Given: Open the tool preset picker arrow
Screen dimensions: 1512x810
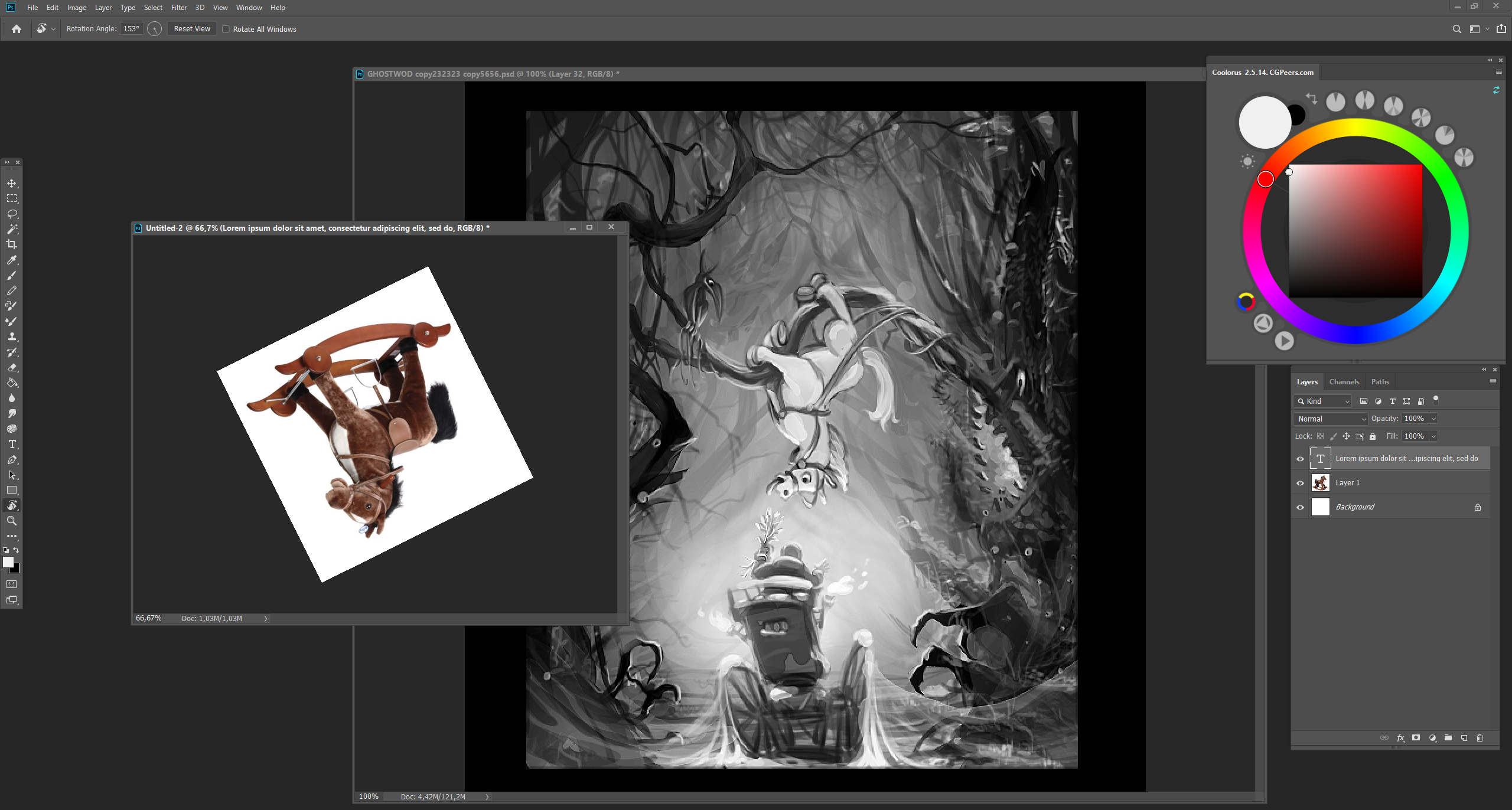Looking at the screenshot, I should tap(53, 29).
